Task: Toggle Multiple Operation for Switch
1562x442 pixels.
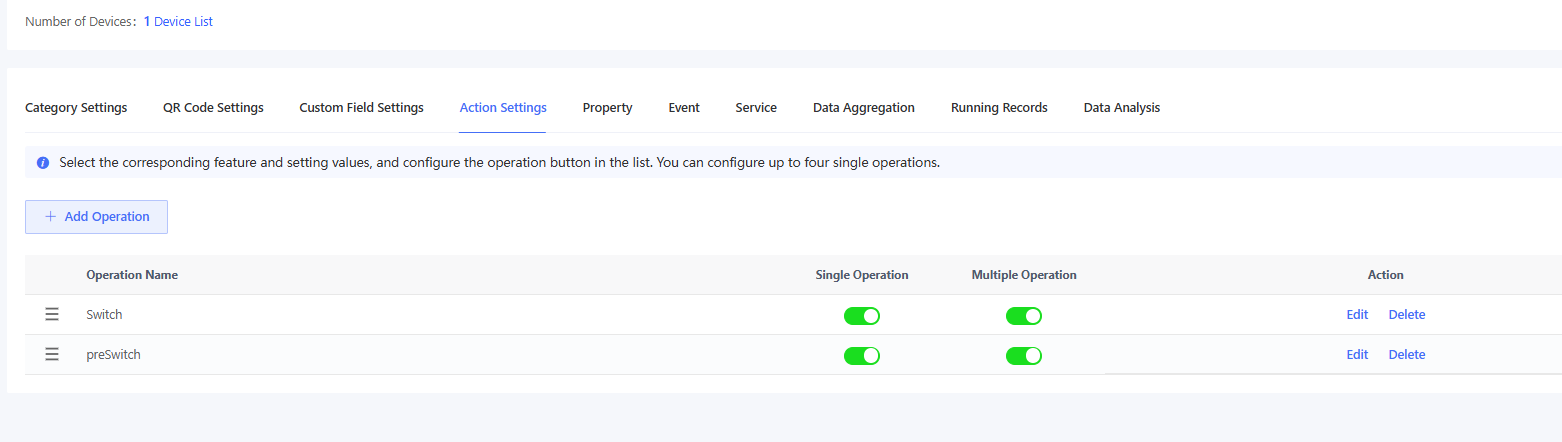Action: [x=1023, y=316]
